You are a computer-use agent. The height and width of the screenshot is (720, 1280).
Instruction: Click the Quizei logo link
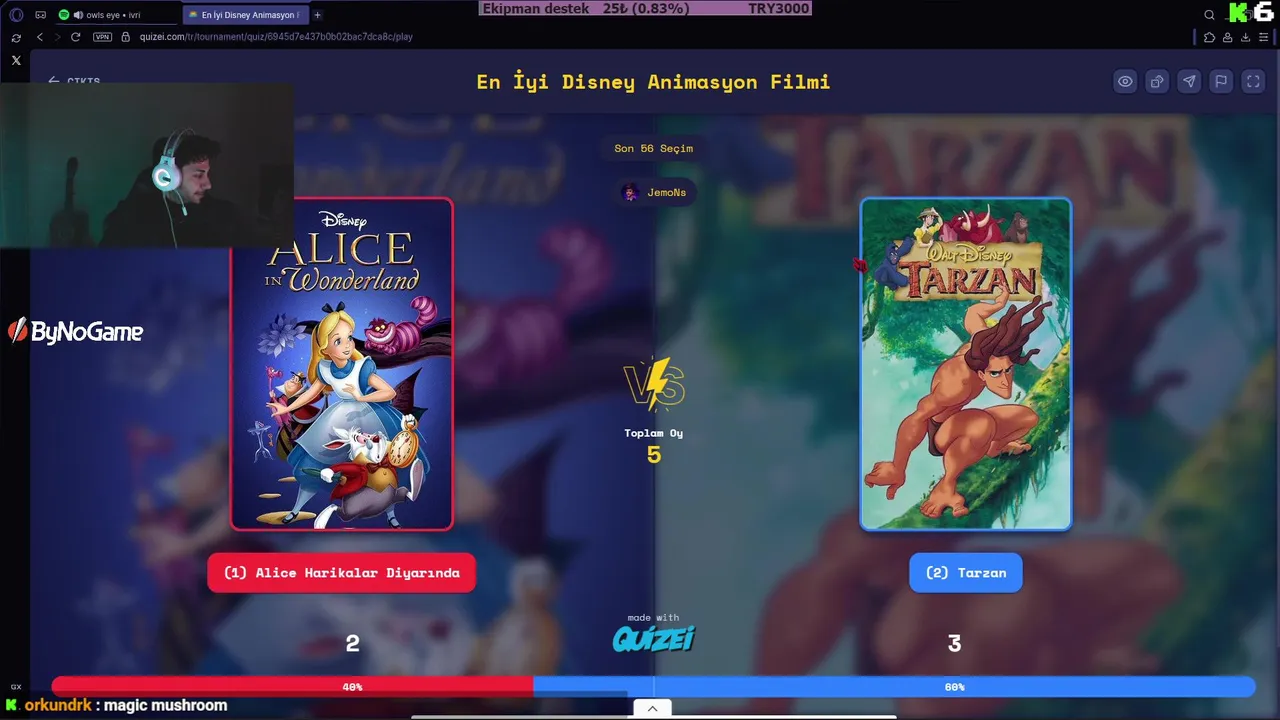point(654,638)
